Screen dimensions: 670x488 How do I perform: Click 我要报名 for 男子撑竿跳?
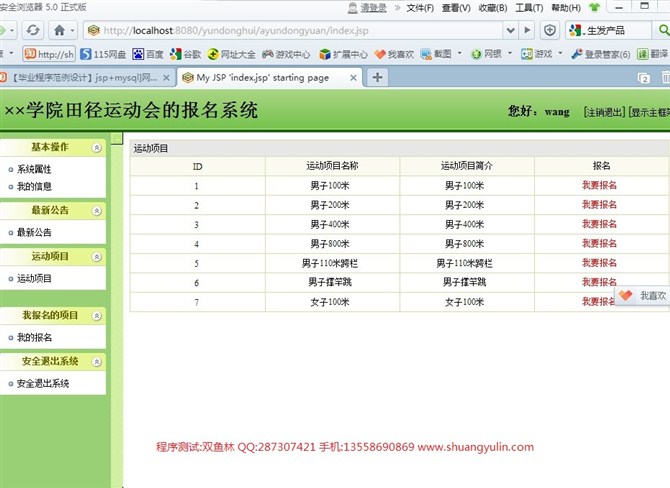tap(599, 282)
